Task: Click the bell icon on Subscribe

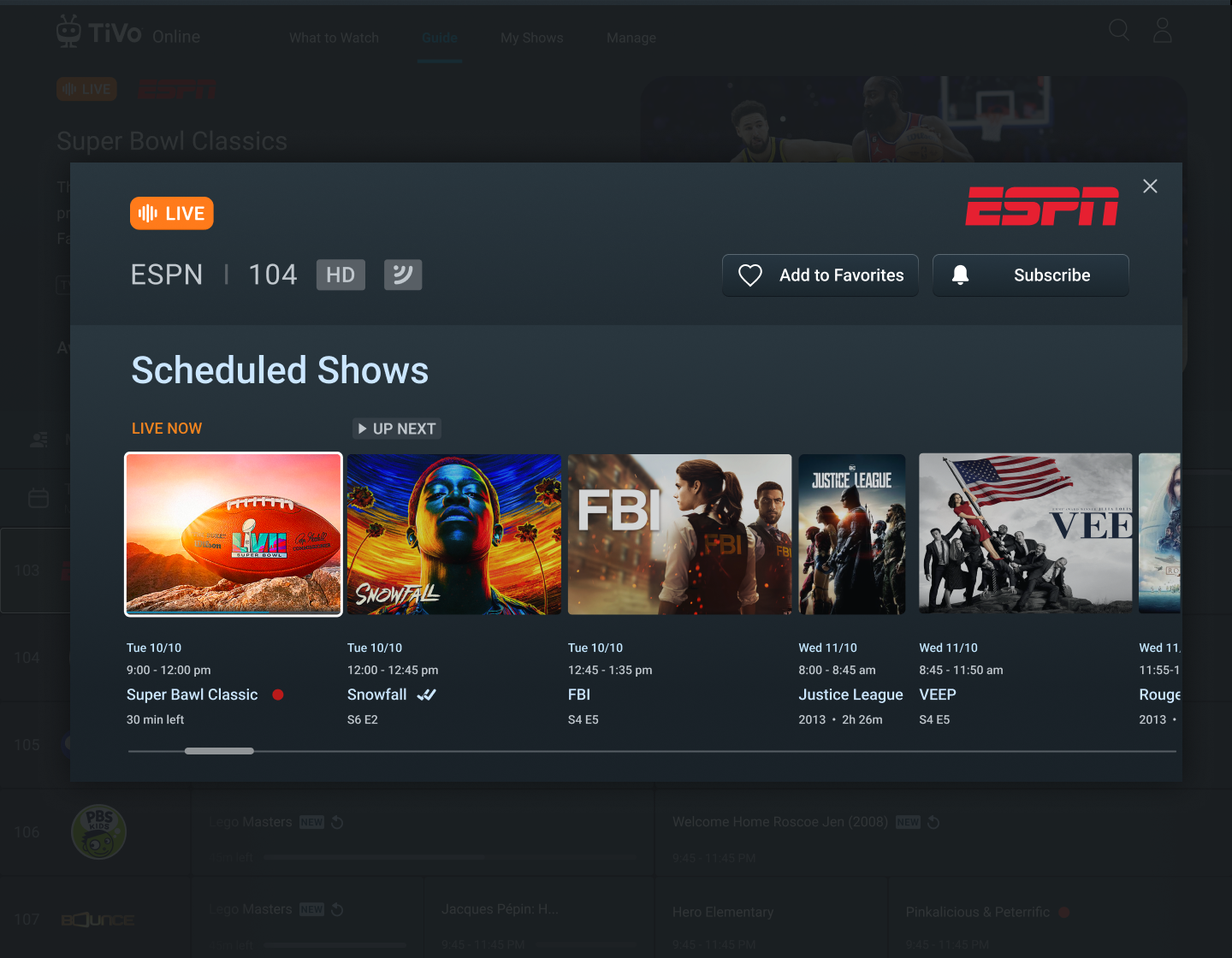Action: pos(960,275)
